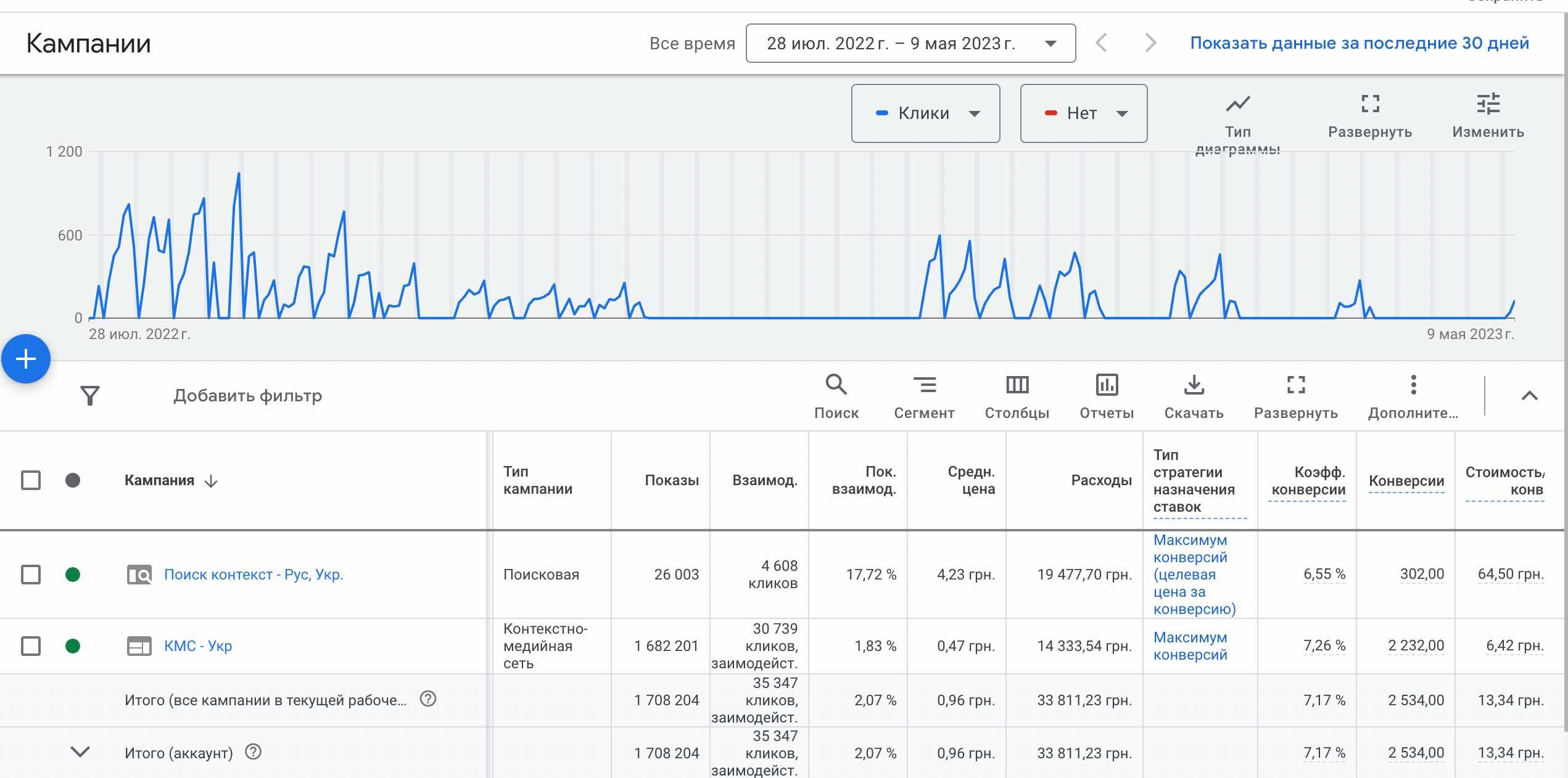The image size is (1568, 778).
Task: Open chart settings via Изменить icon
Action: (1488, 104)
